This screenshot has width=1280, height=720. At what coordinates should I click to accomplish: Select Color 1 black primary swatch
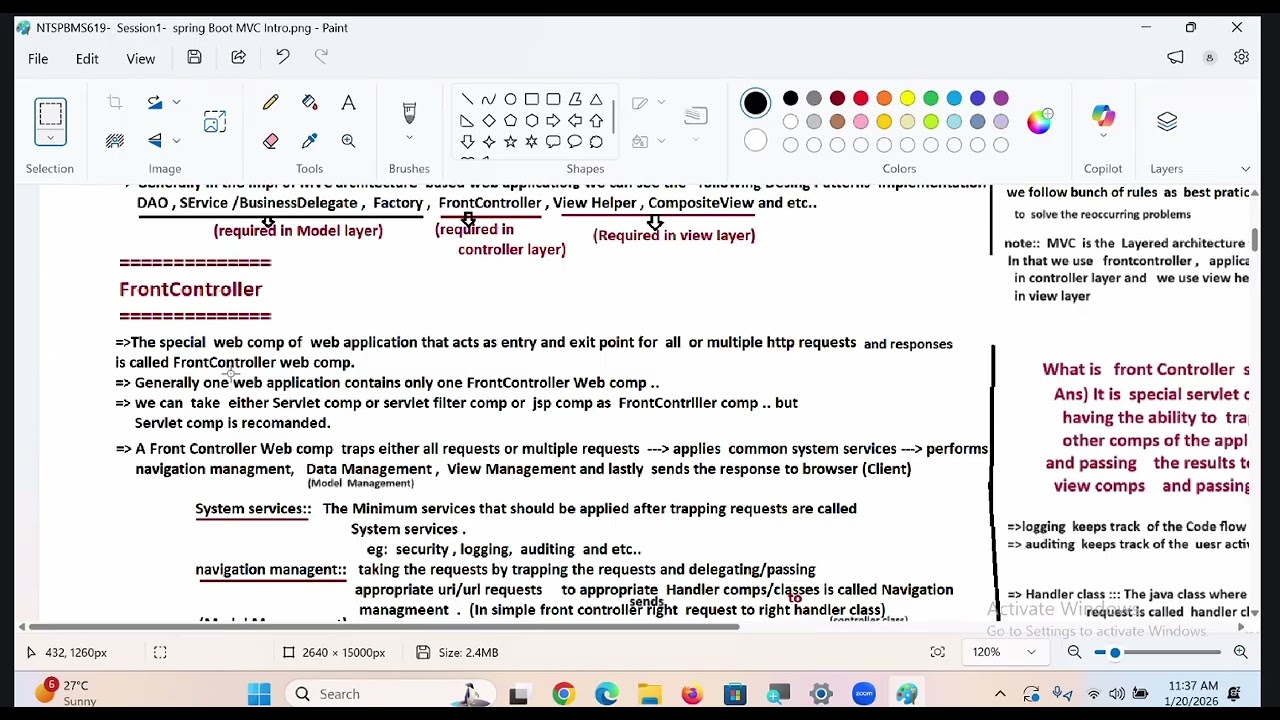(x=755, y=103)
